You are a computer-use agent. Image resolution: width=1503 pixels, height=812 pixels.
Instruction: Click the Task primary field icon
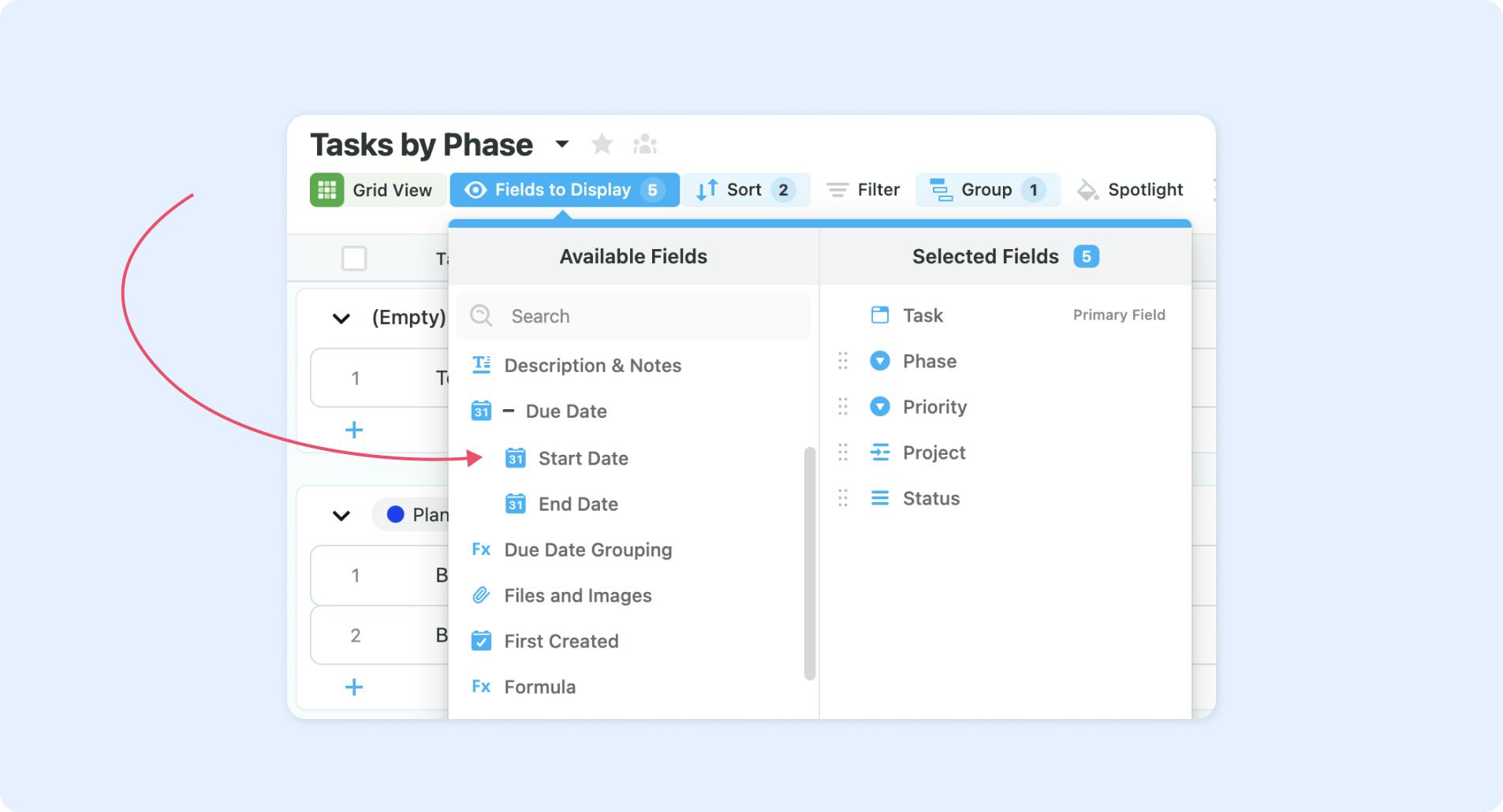(x=879, y=315)
